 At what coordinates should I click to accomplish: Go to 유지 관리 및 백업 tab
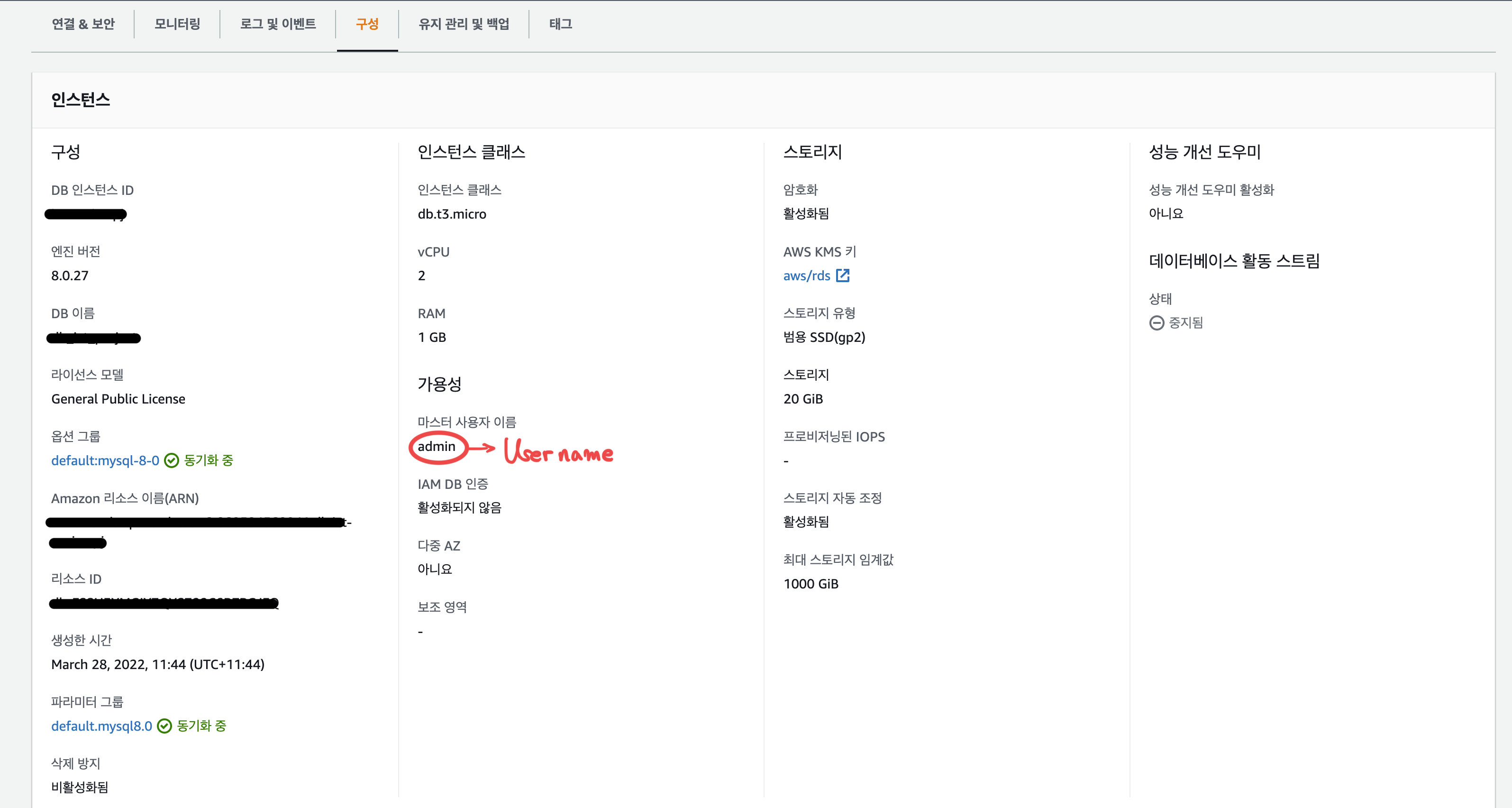(x=463, y=24)
